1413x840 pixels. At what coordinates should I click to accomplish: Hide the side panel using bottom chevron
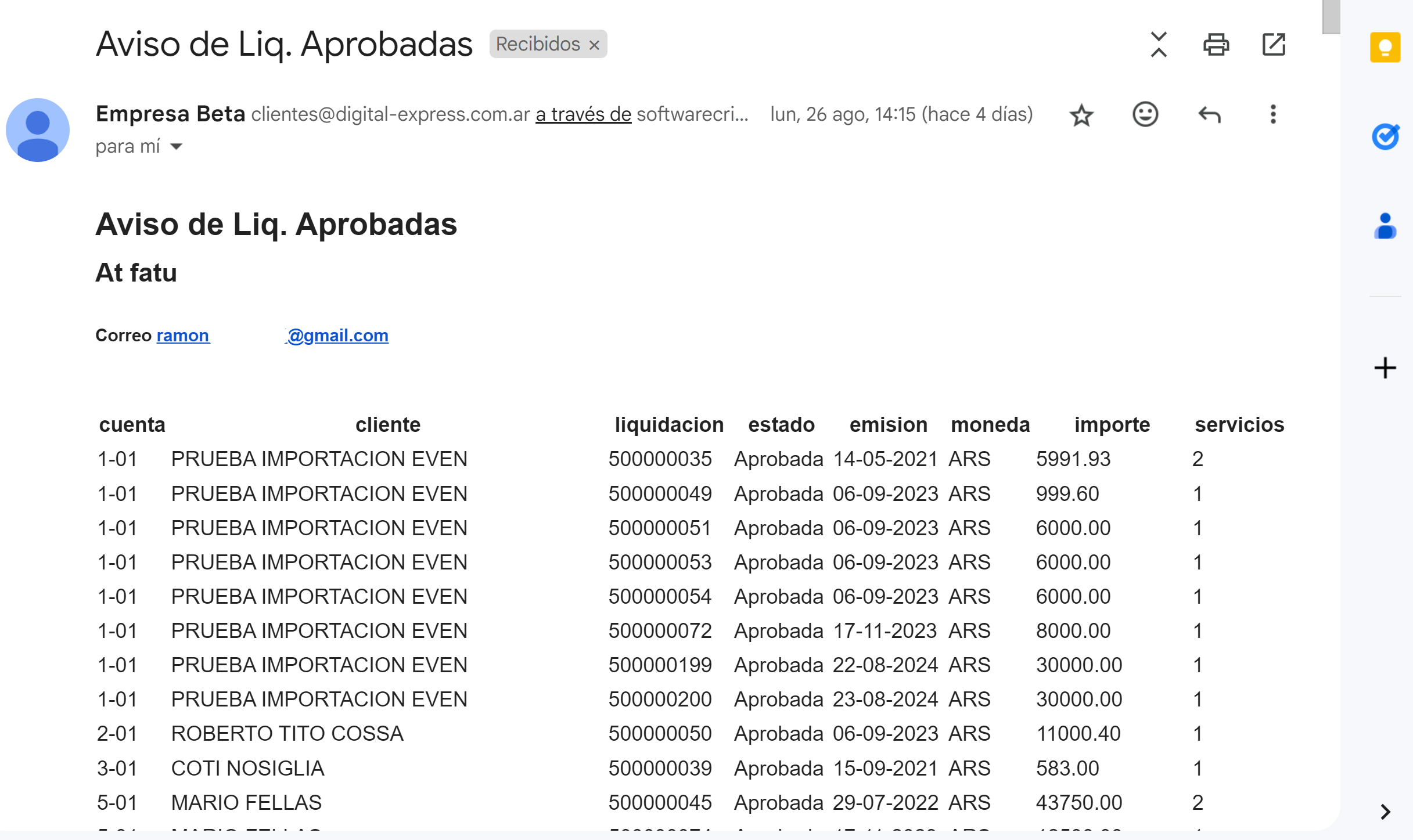coord(1385,811)
